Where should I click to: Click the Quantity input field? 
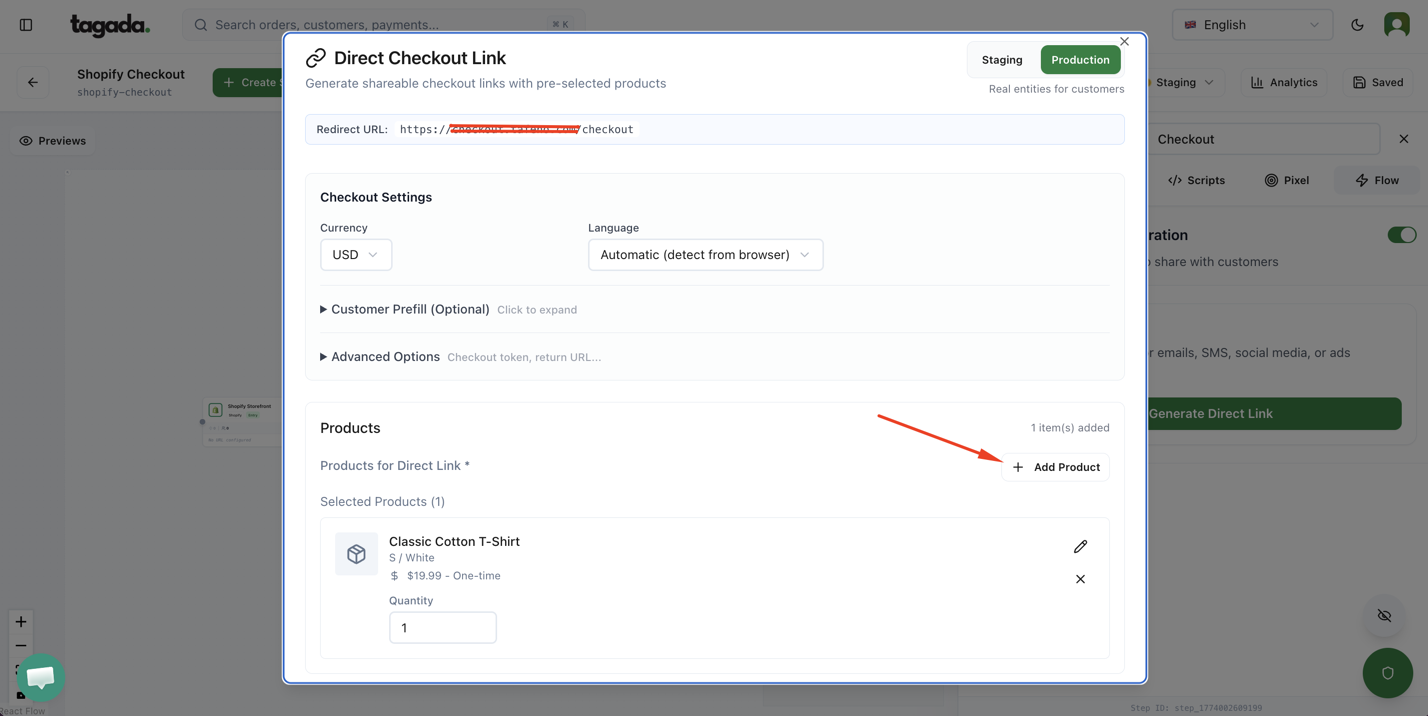(442, 628)
